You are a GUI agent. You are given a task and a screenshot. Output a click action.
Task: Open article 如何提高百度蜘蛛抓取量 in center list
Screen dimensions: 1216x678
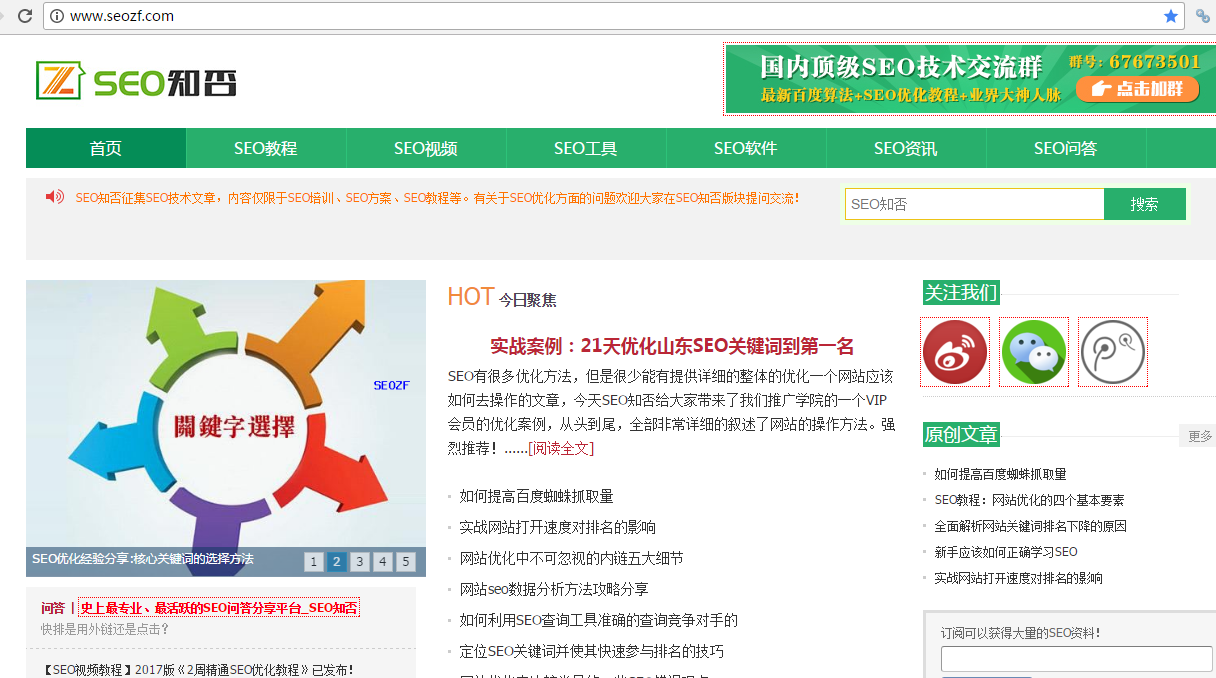(x=536, y=496)
